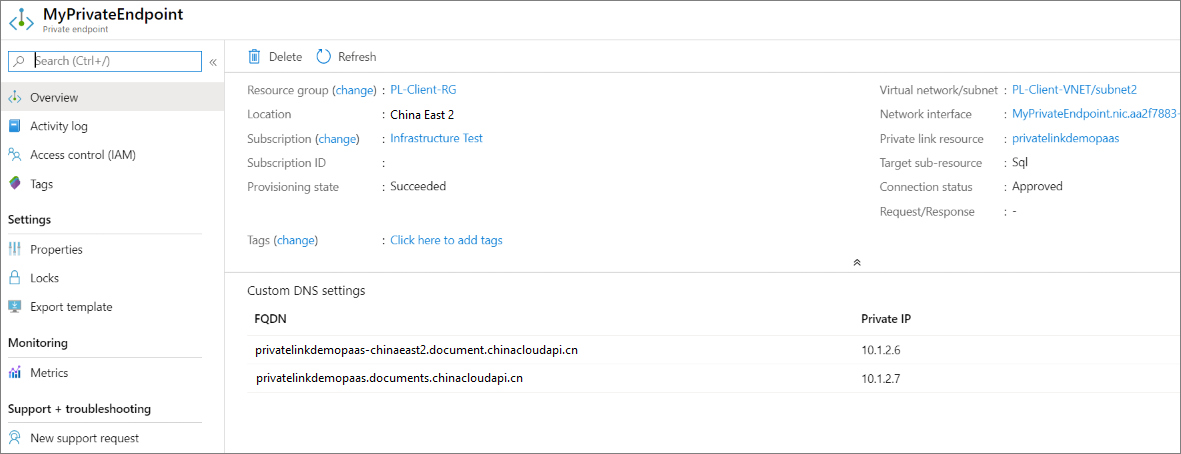The image size is (1181, 454).
Task: Click the Private IP column header
Action: coord(887,319)
